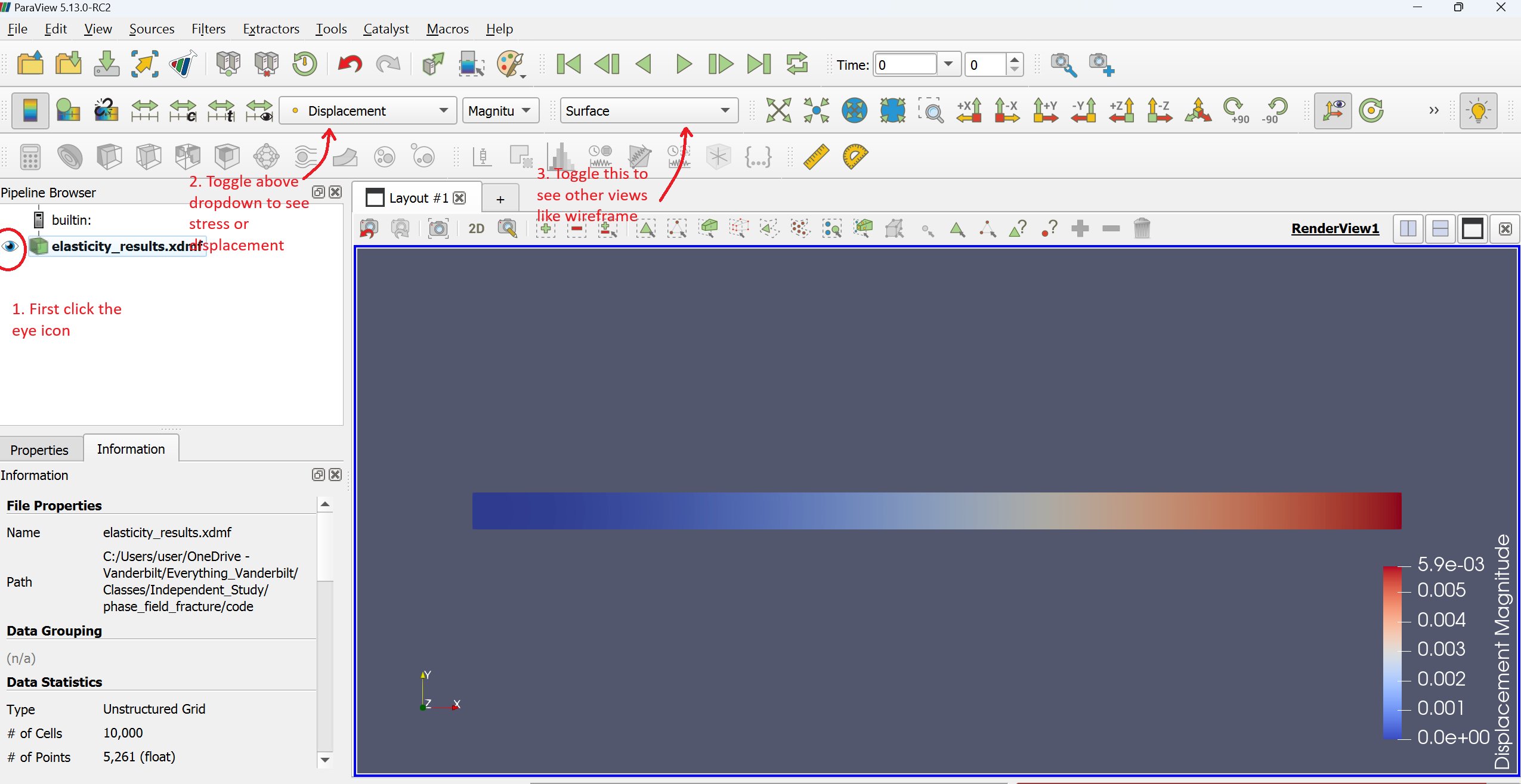The height and width of the screenshot is (784, 1521).
Task: Toggle 2D view mode button
Action: [x=477, y=230]
